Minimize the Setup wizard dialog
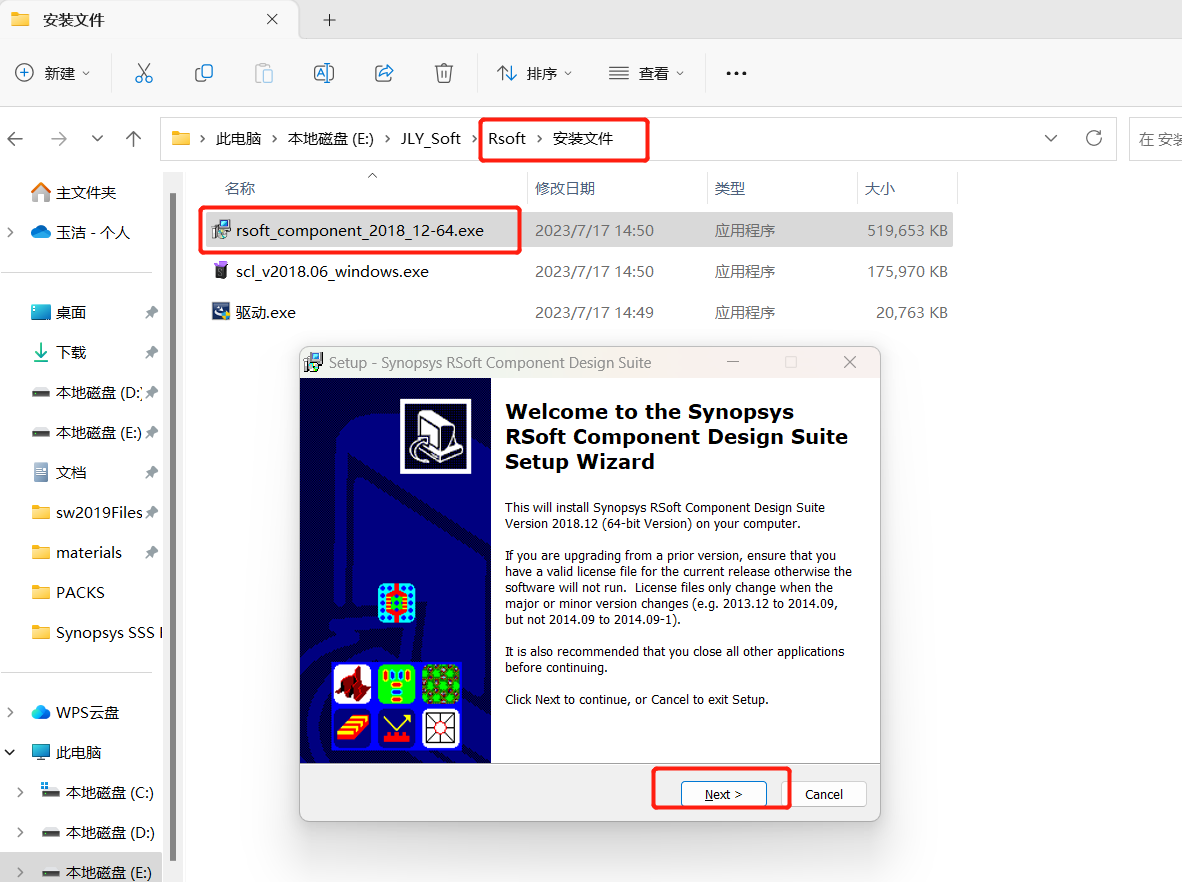 pyautogui.click(x=733, y=363)
